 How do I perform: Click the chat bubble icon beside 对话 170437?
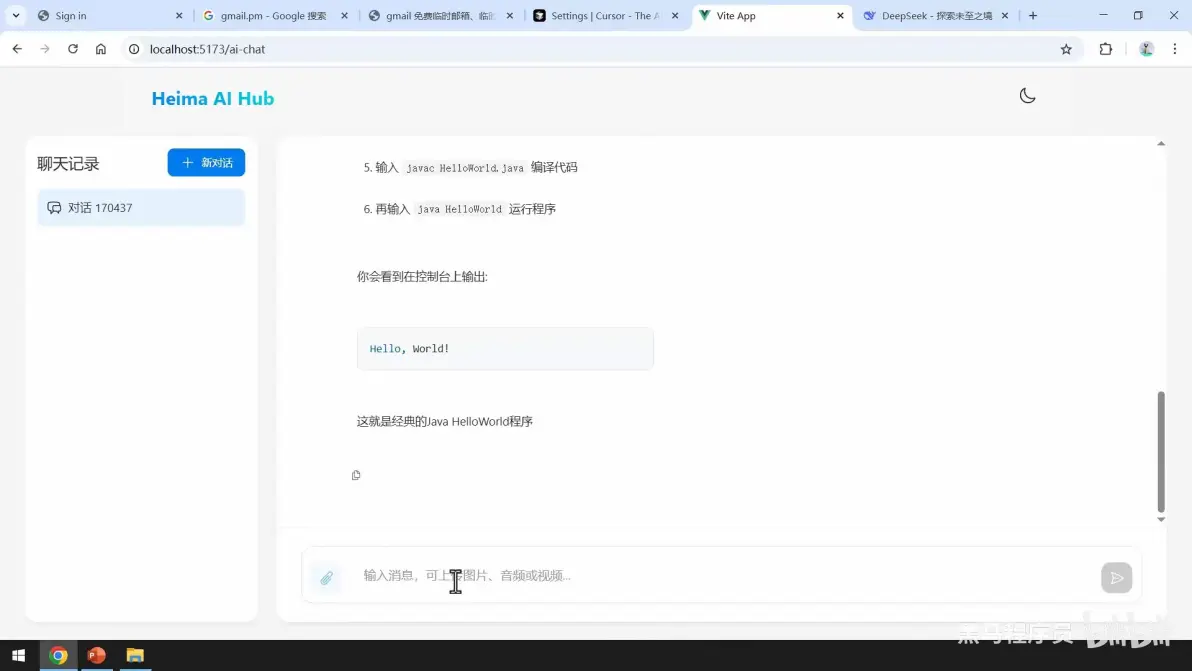[x=54, y=207]
